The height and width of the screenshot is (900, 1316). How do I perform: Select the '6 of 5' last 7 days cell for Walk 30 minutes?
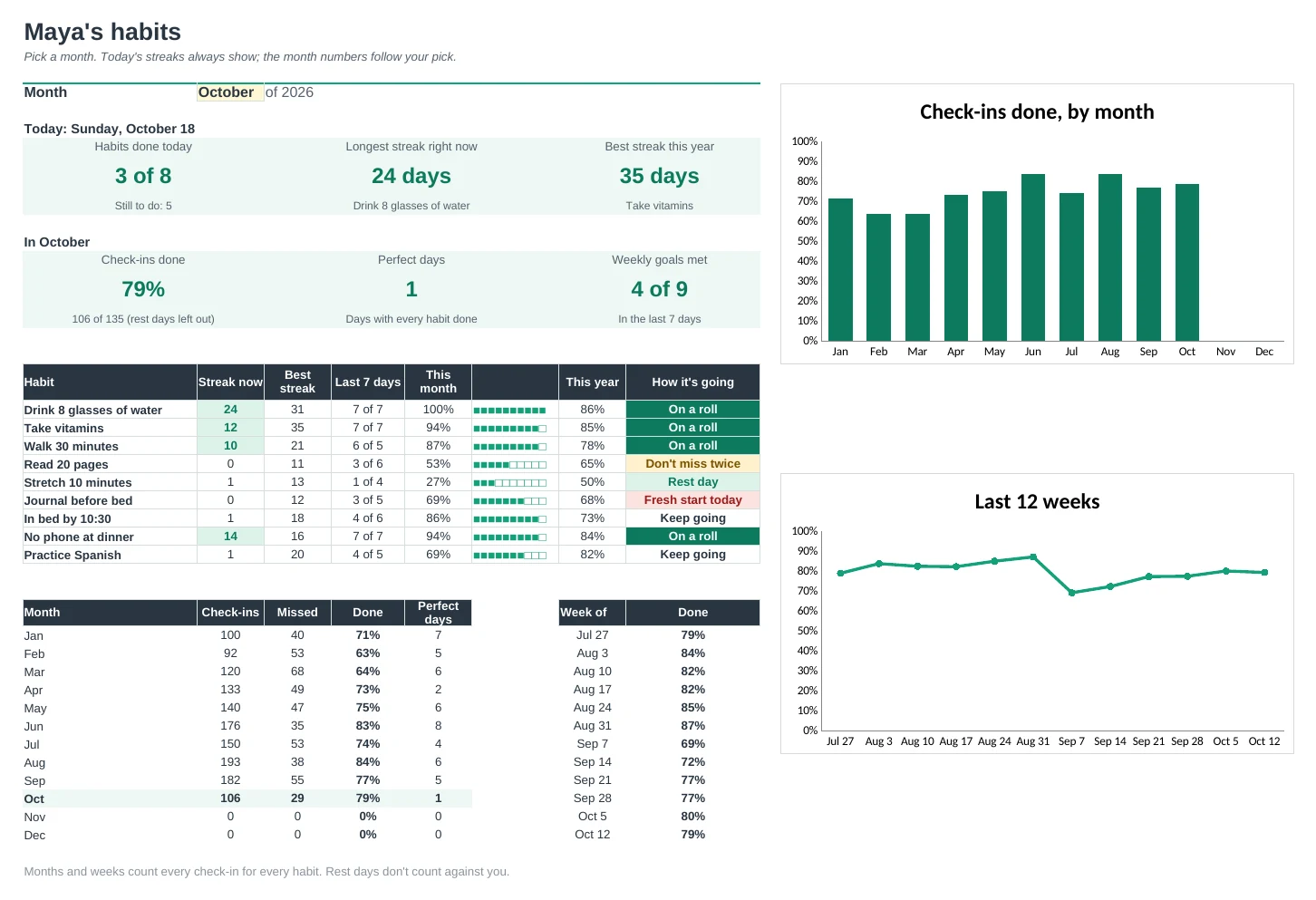[368, 446]
